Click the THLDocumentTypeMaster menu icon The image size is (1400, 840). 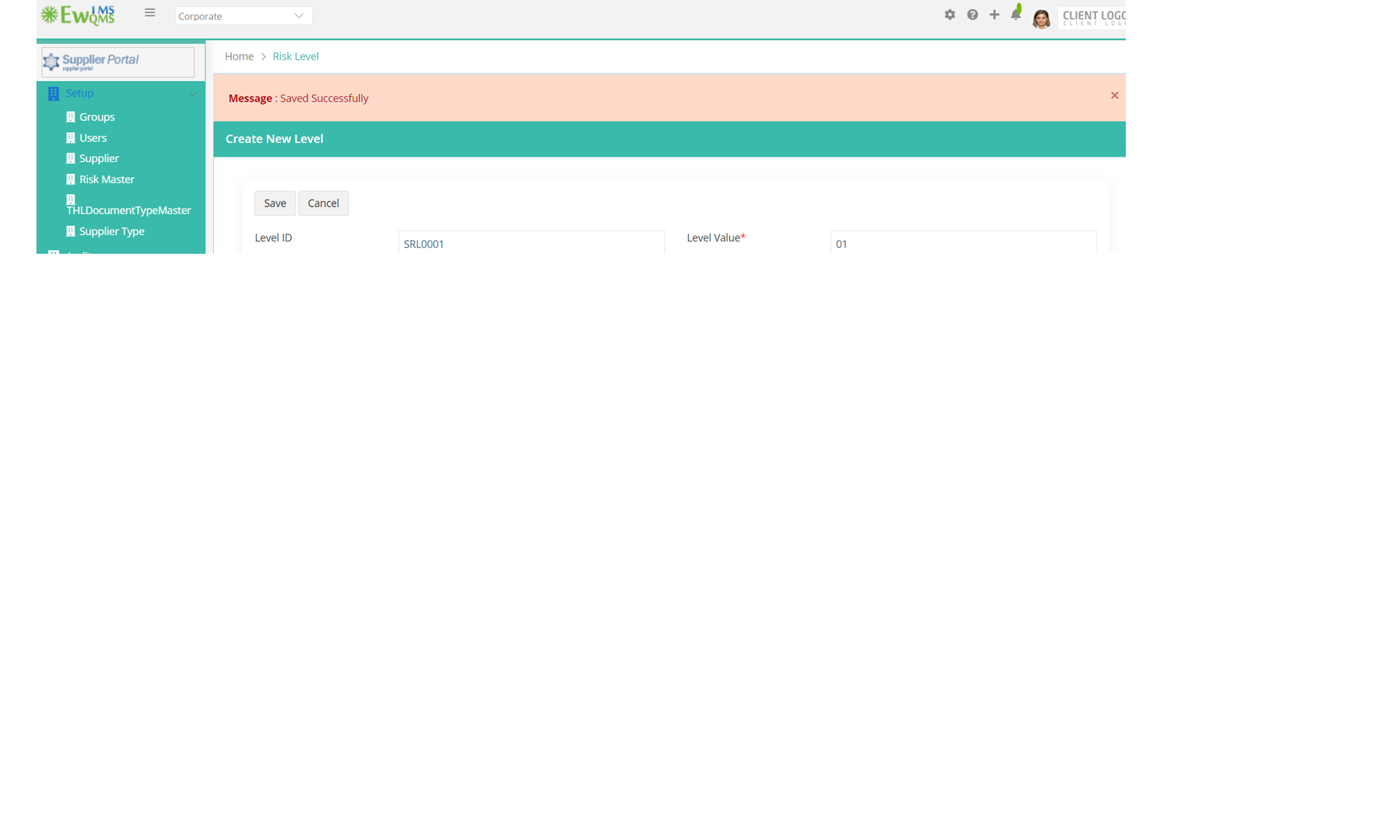tap(71, 199)
